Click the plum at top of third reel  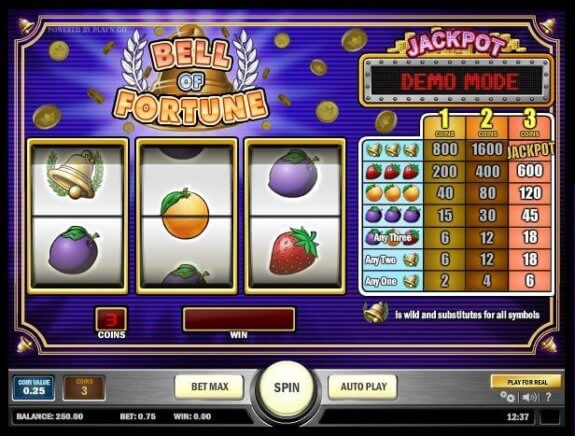tap(293, 173)
